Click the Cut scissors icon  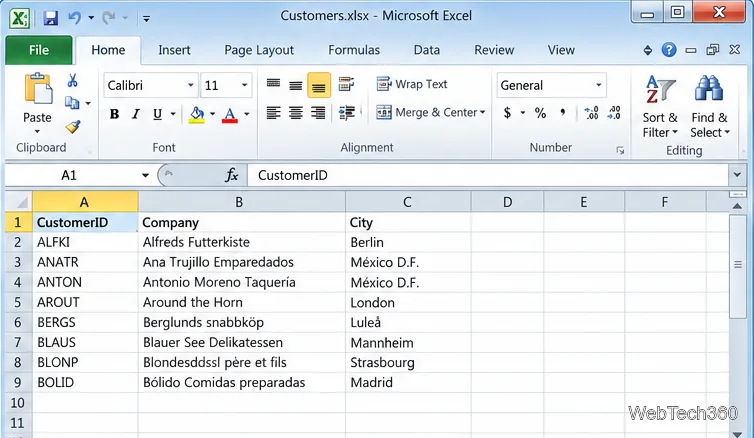click(73, 81)
